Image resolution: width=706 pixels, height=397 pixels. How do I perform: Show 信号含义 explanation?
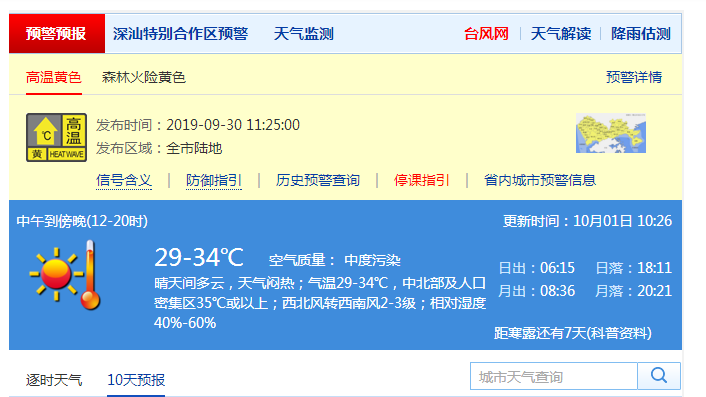coord(124,180)
